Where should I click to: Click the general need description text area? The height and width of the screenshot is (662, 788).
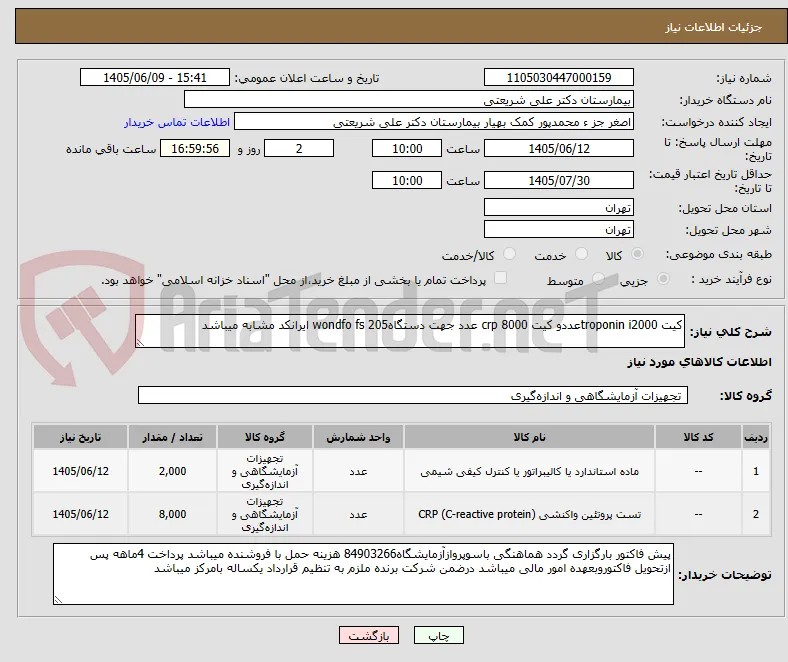tap(410, 331)
